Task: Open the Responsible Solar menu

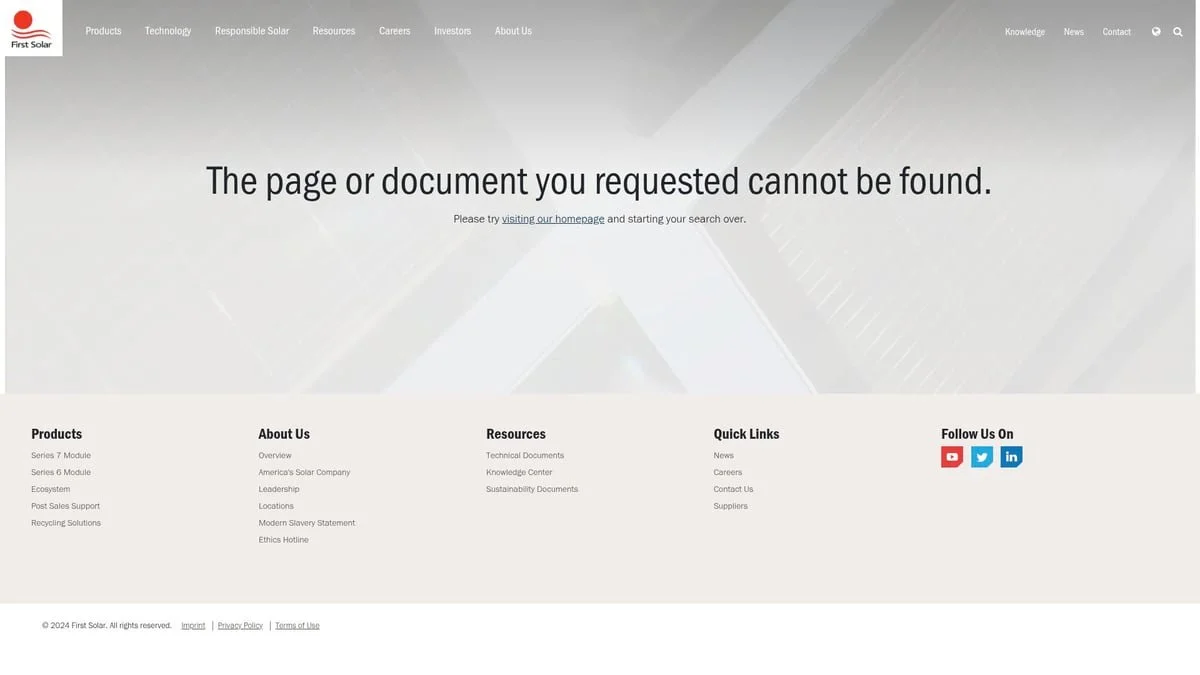Action: click(x=252, y=31)
